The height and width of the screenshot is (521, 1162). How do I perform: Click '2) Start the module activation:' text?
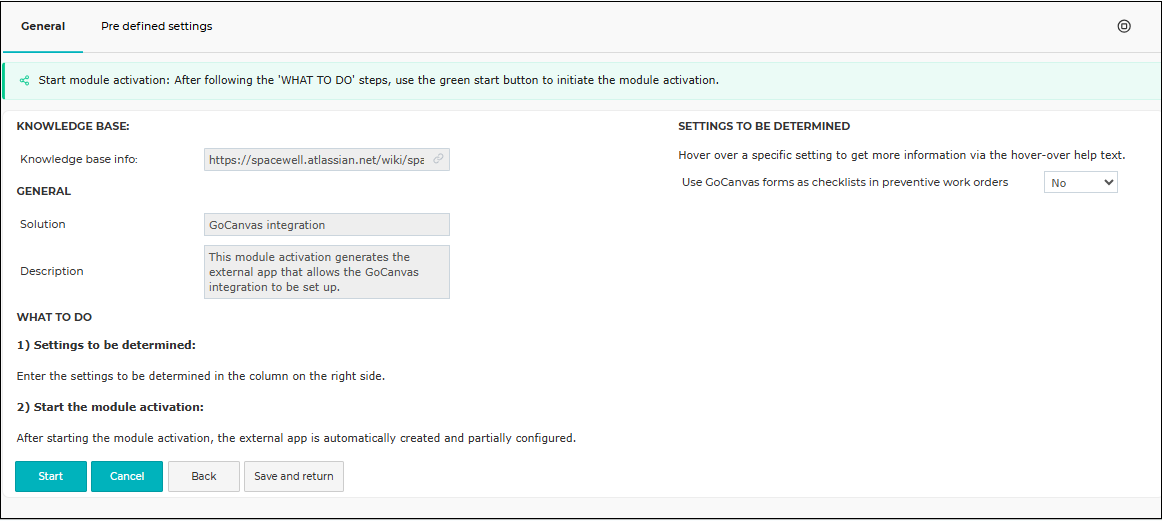pyautogui.click(x=110, y=407)
